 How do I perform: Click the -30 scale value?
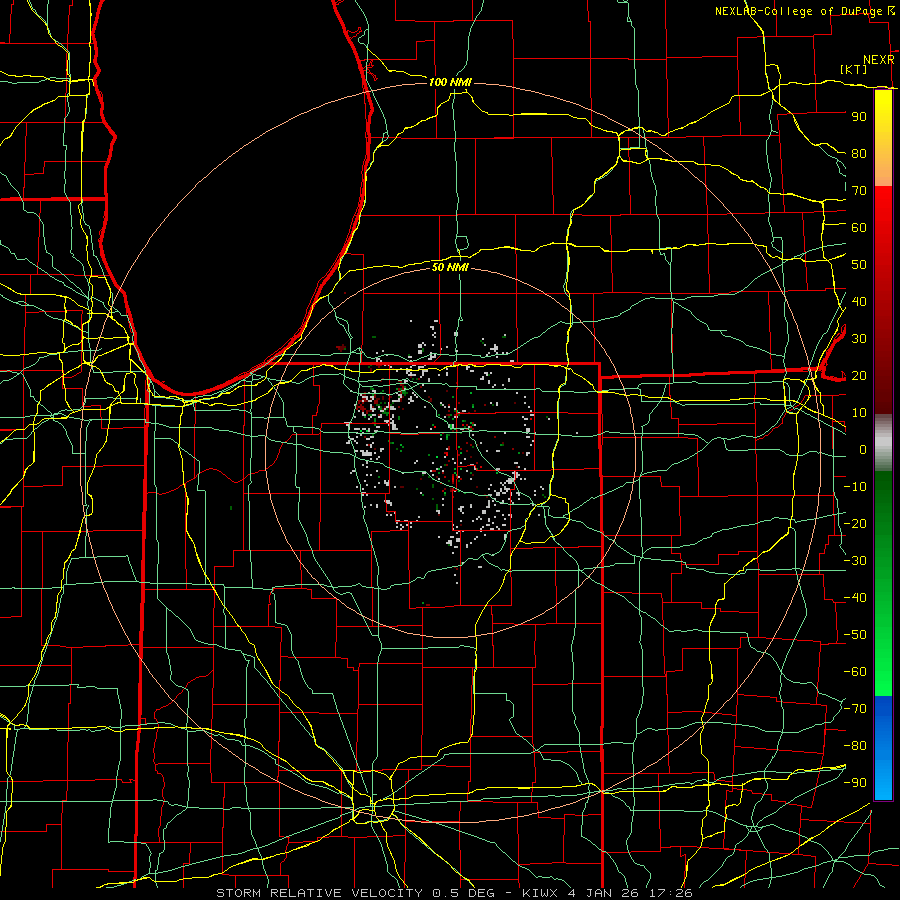(x=855, y=561)
